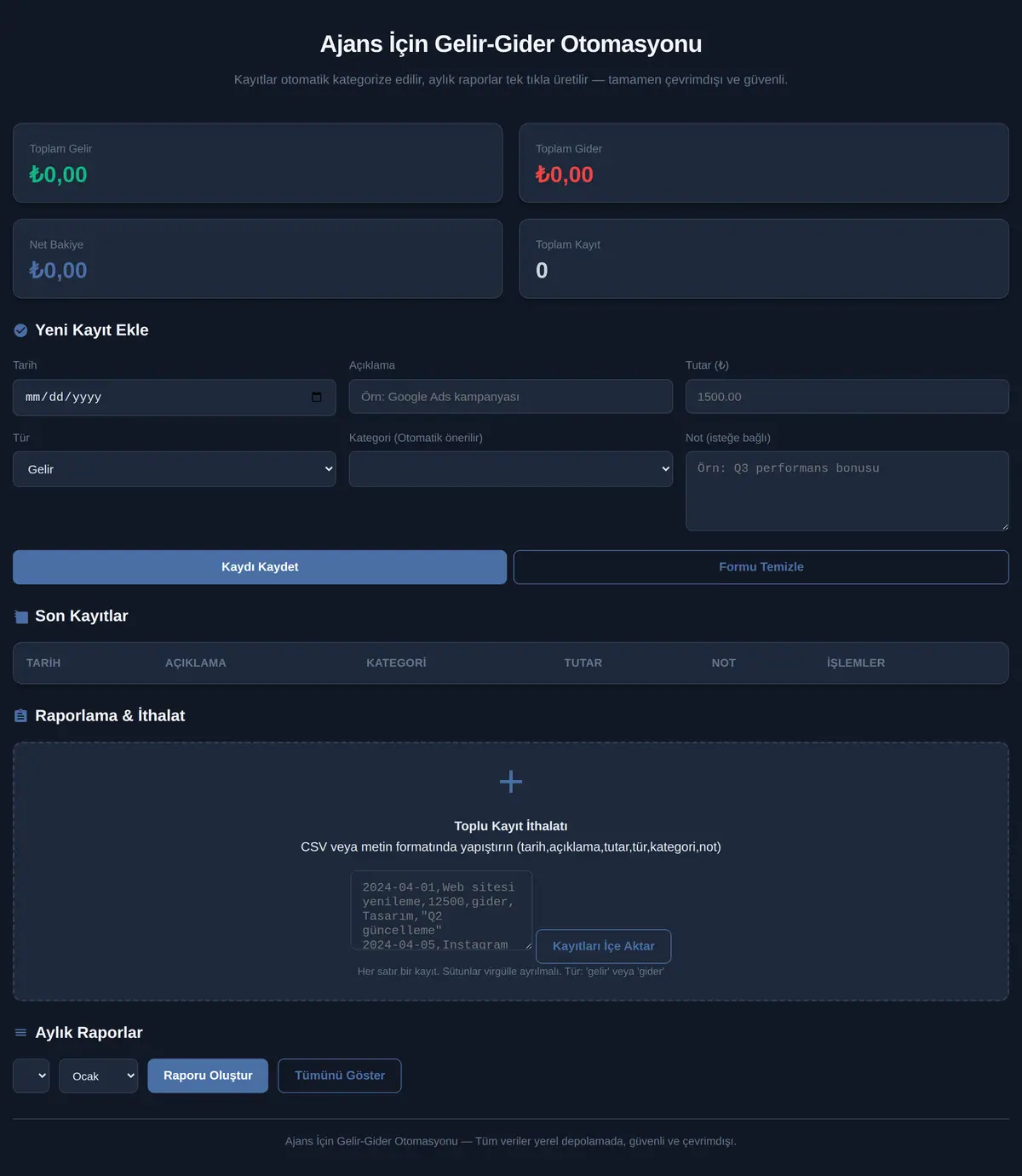Focus the Açıklama input field

click(x=511, y=397)
